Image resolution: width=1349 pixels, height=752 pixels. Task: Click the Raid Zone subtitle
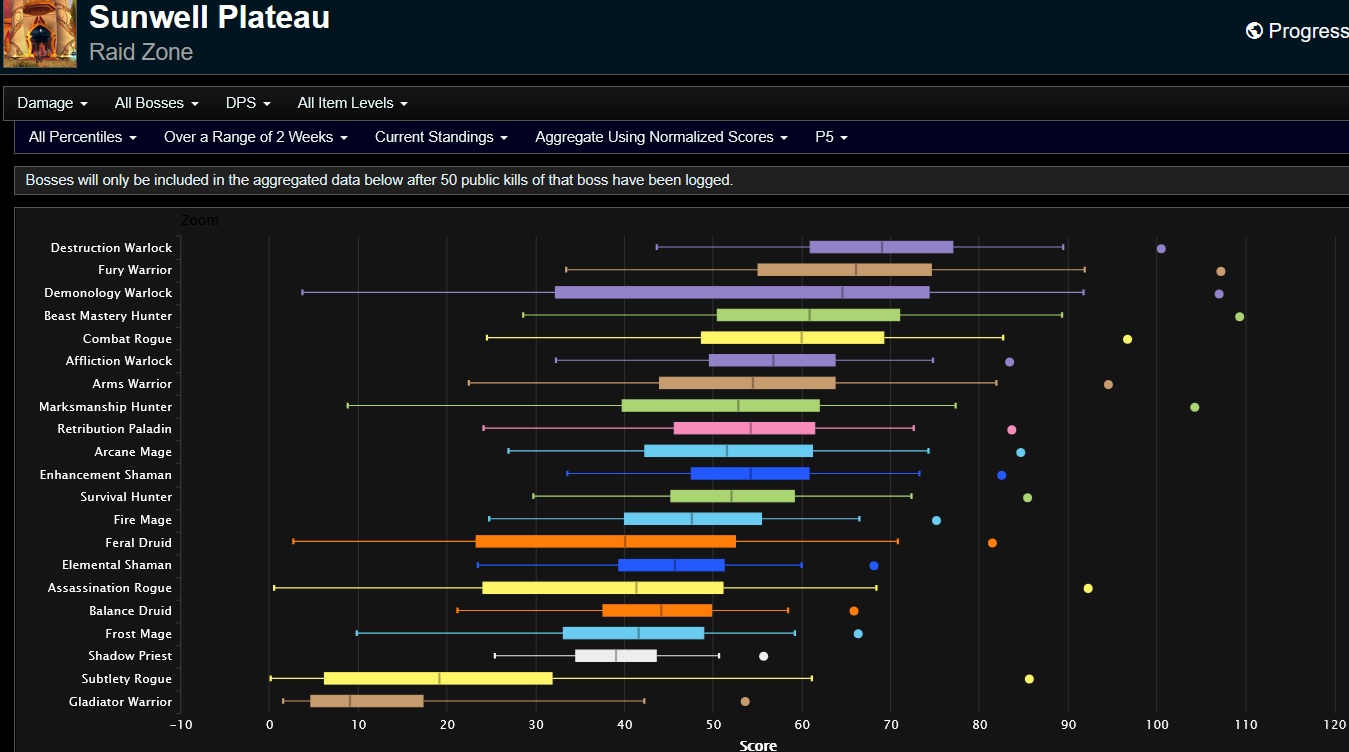[x=141, y=52]
